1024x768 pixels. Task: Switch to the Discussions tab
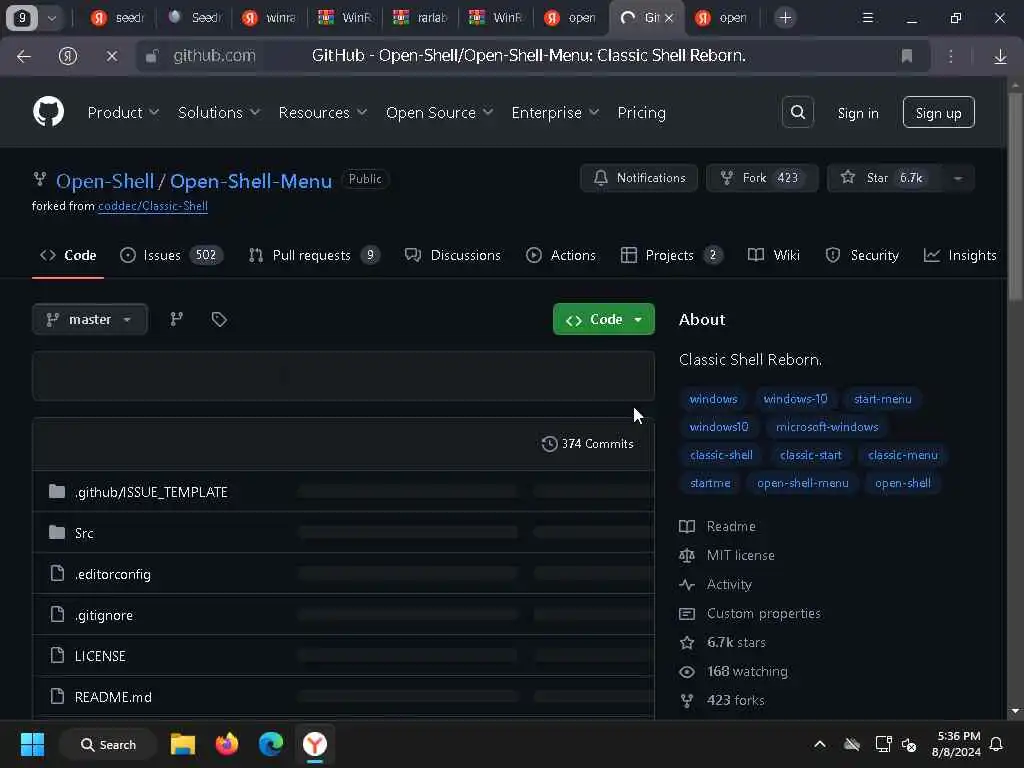(x=453, y=255)
